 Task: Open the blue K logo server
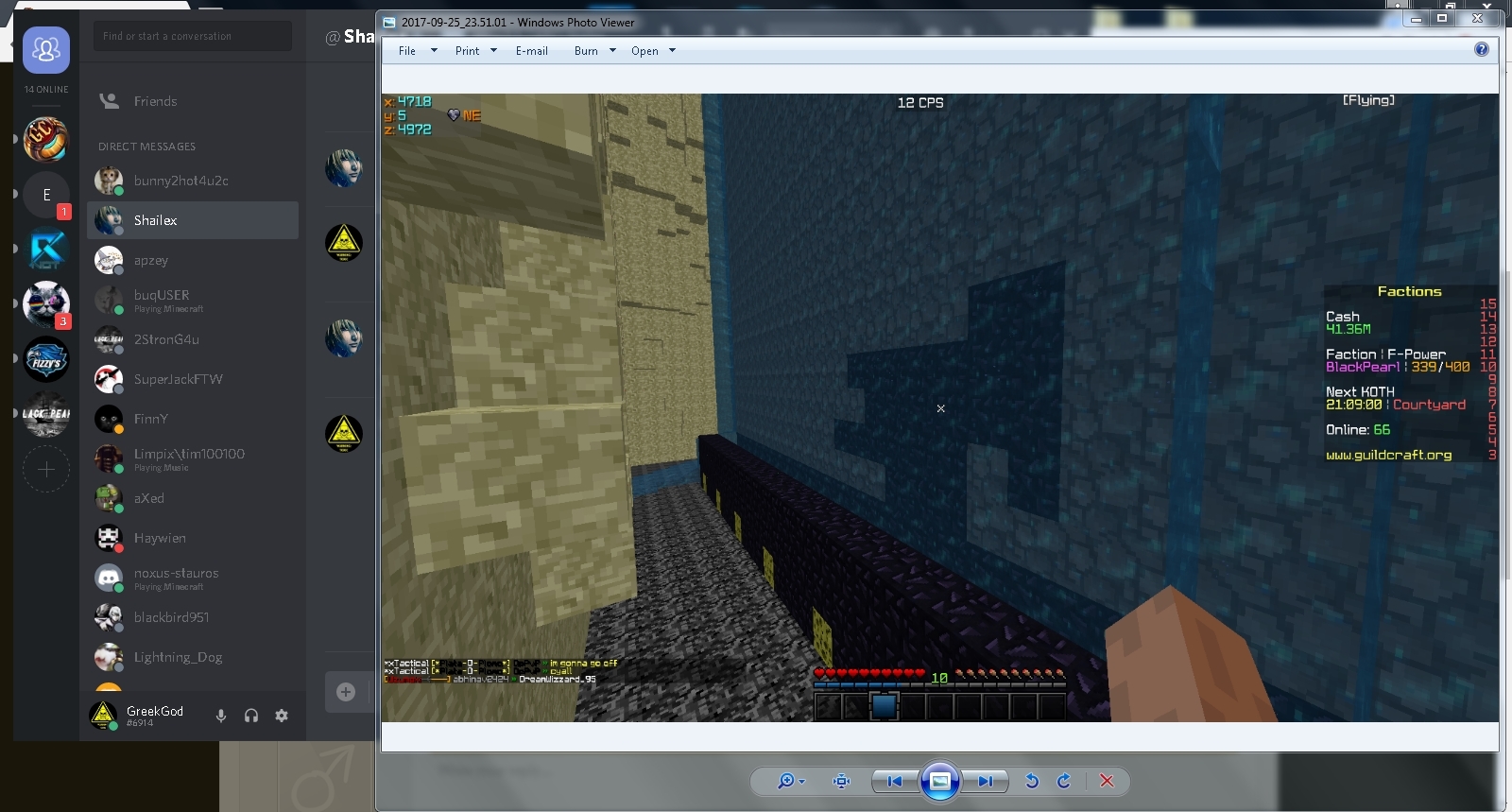pyautogui.click(x=46, y=250)
